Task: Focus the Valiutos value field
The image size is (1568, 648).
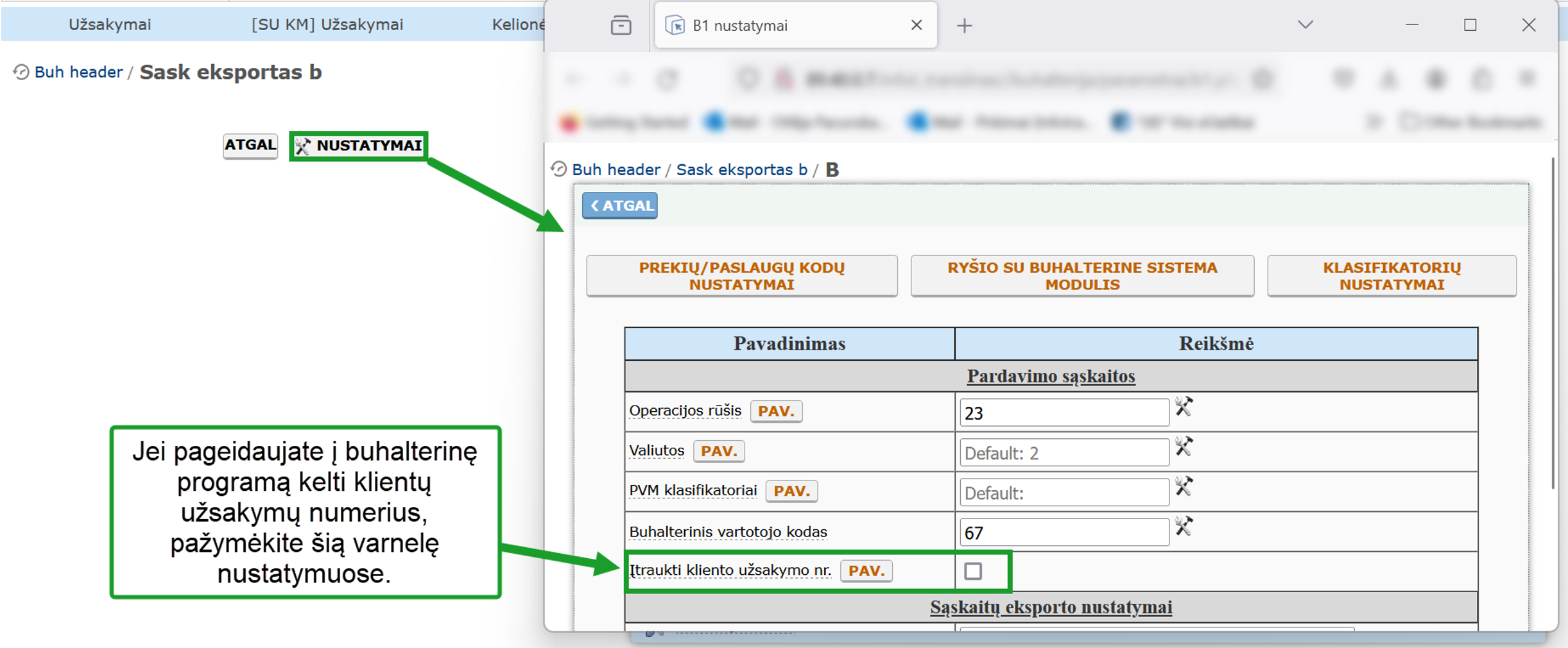Action: (1064, 453)
